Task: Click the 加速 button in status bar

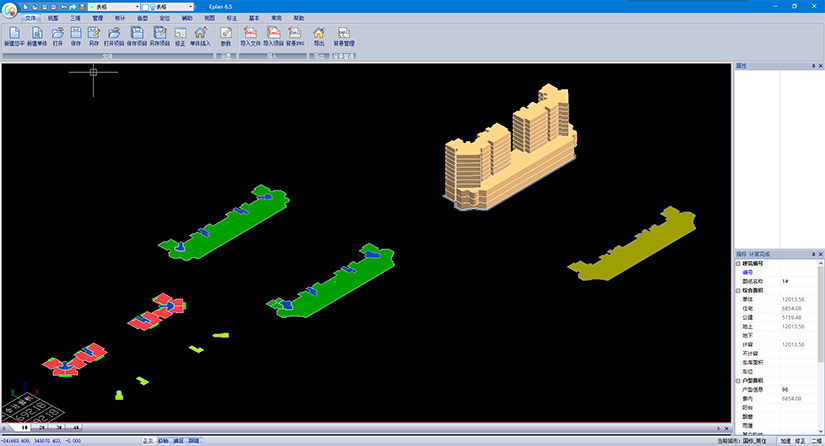Action: [x=786, y=440]
